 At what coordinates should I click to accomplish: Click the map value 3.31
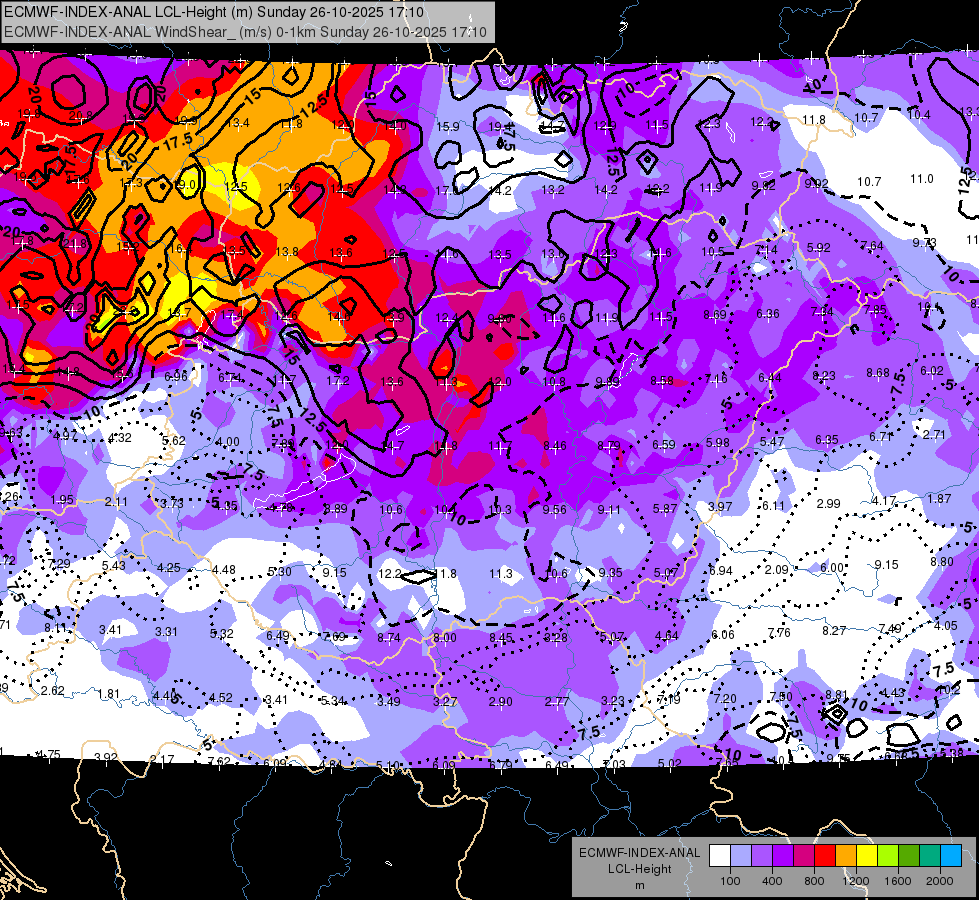165,631
